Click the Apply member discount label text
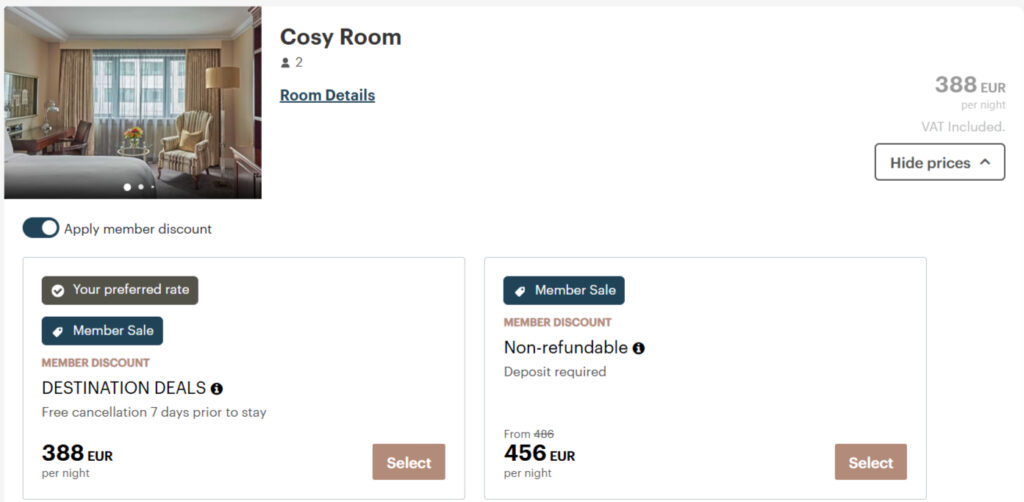 click(x=138, y=229)
